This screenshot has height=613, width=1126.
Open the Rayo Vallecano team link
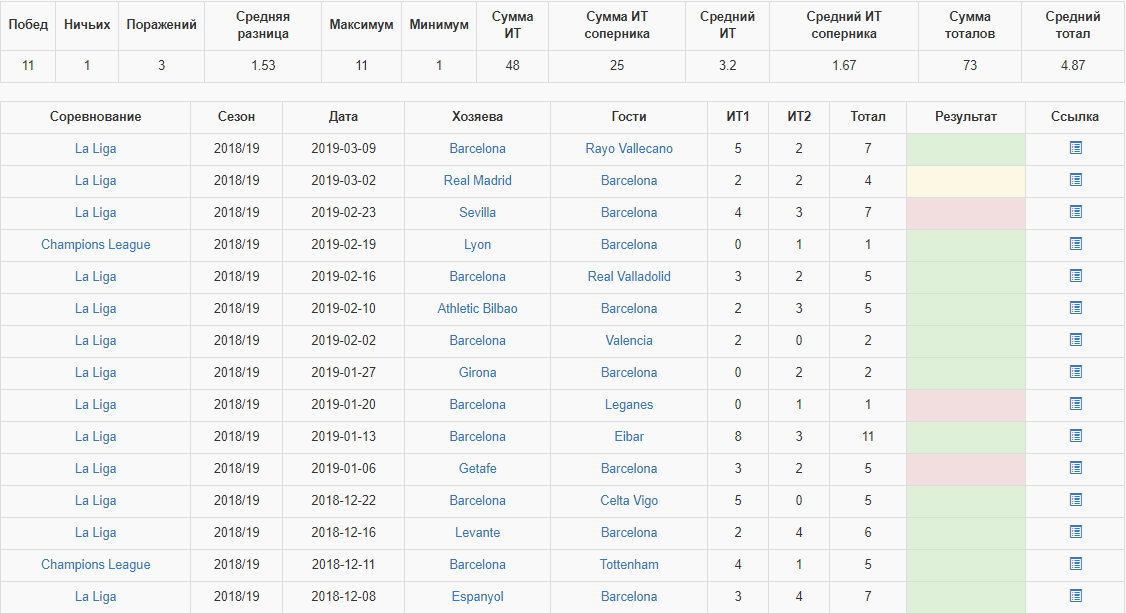629,149
